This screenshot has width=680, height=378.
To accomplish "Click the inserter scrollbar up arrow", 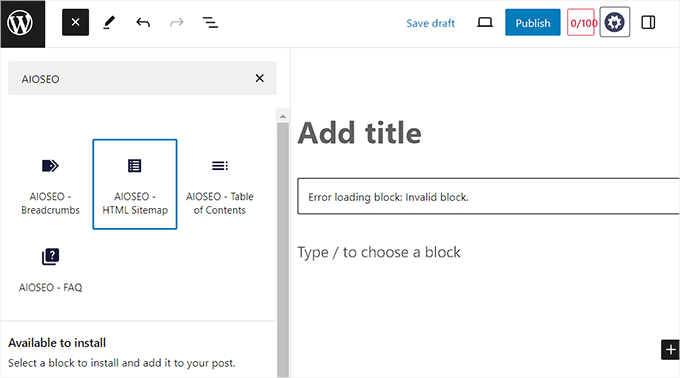I will click(283, 116).
